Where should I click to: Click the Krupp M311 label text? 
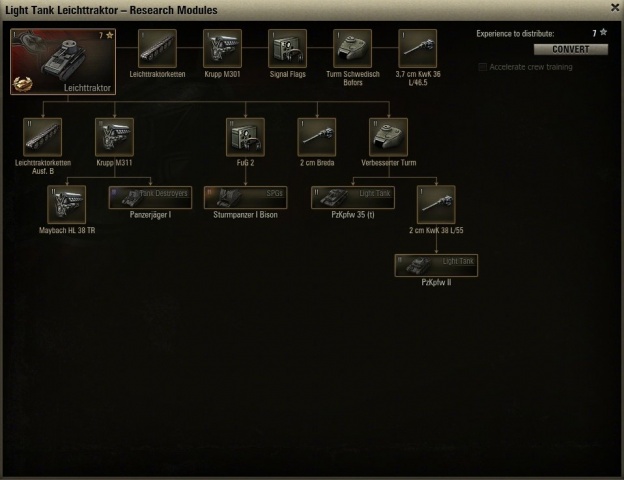pyautogui.click(x=114, y=163)
